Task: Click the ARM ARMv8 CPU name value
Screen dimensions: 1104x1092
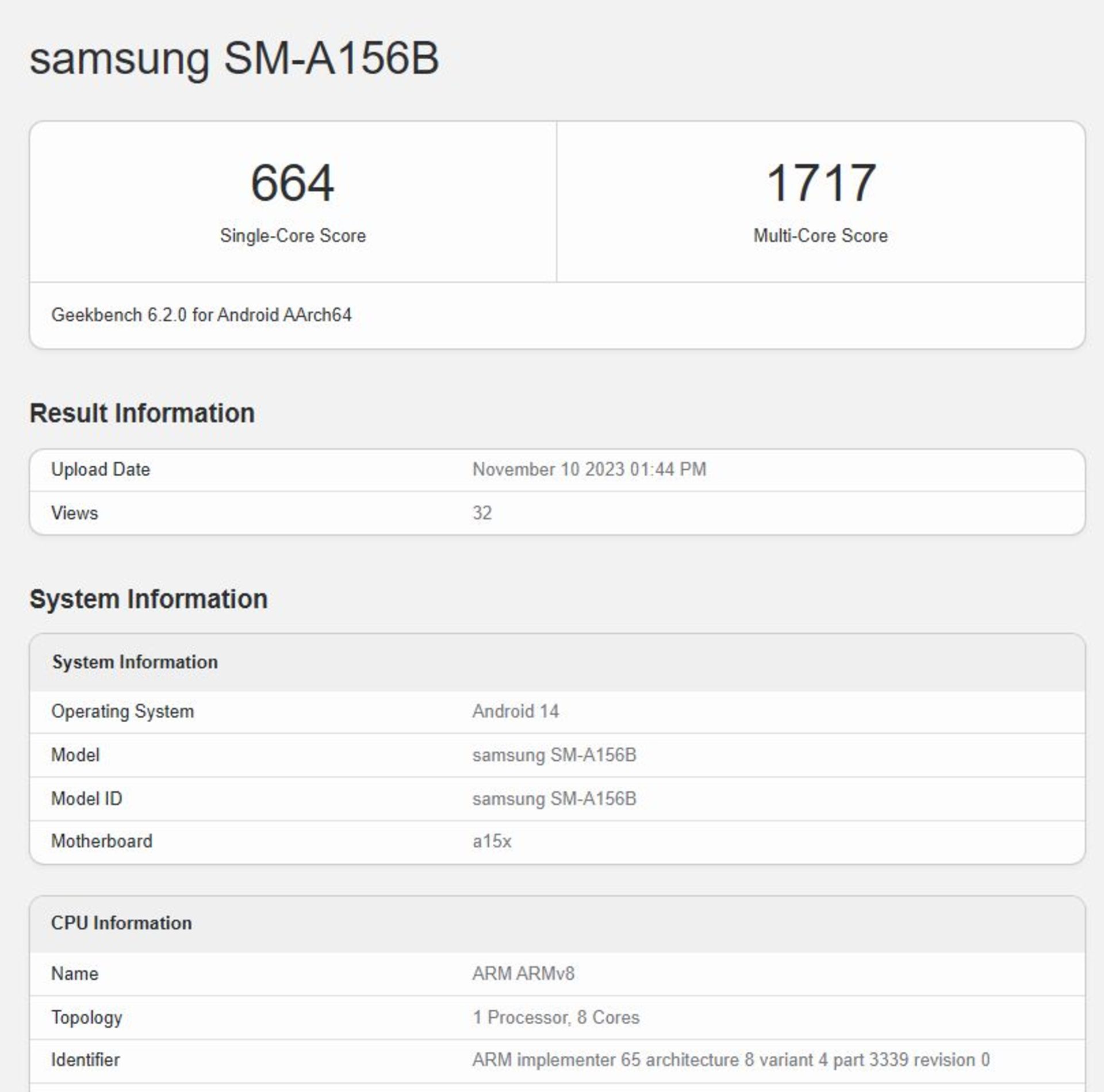Action: tap(523, 974)
